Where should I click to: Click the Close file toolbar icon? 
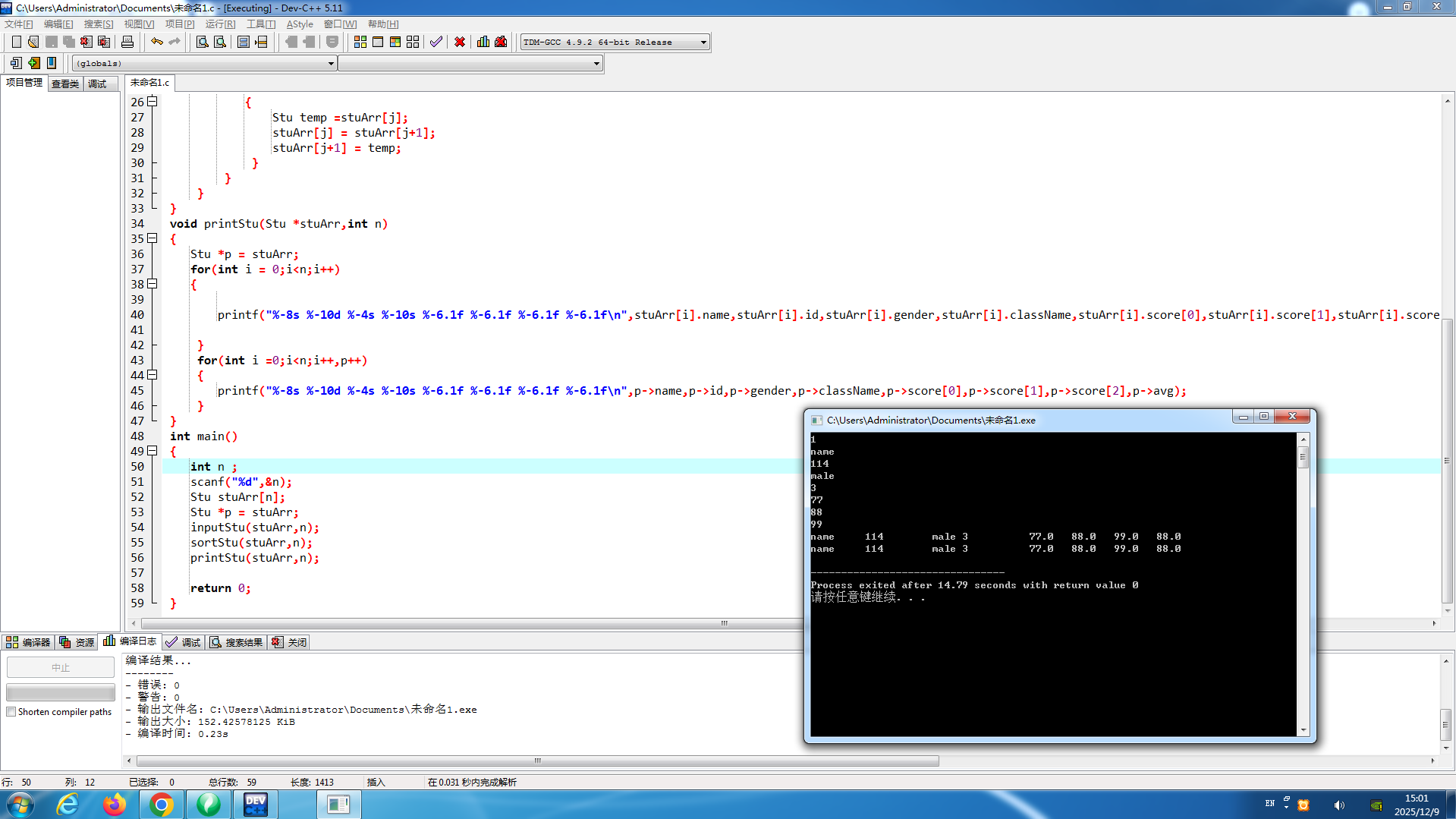[86, 42]
